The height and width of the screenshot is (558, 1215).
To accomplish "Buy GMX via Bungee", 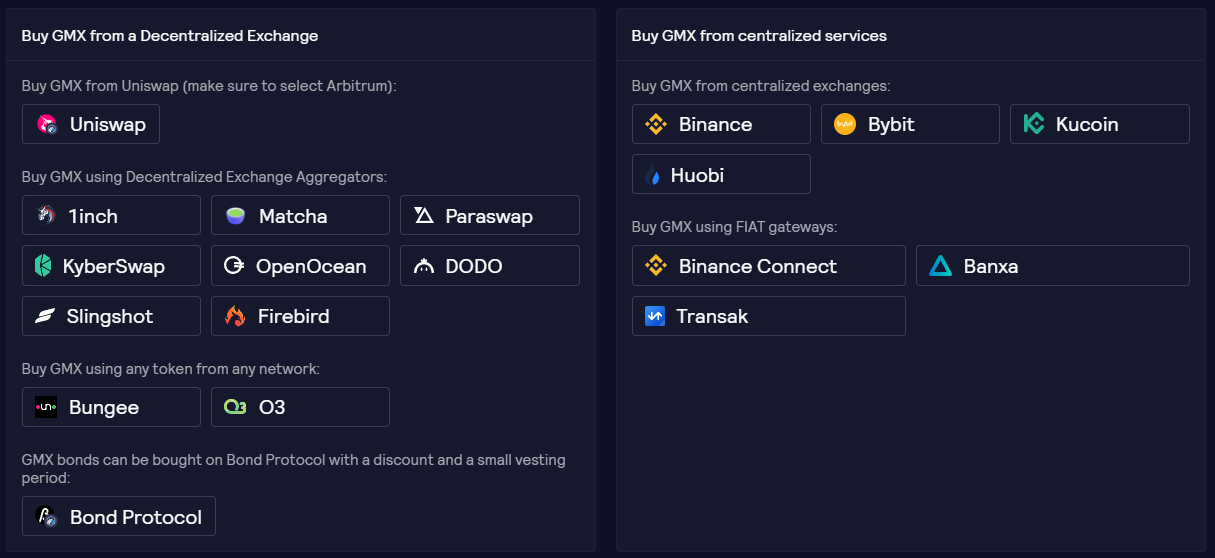I will click(111, 407).
